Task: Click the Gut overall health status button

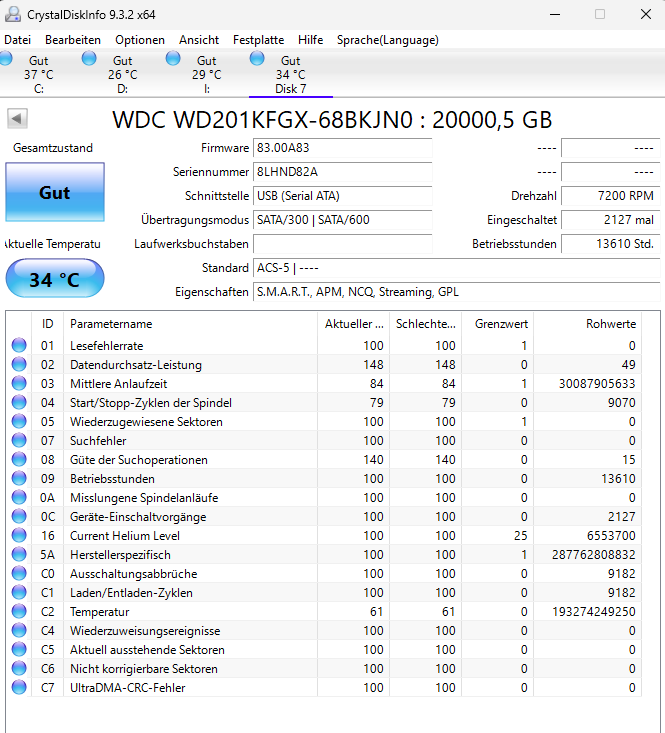Action: tap(55, 192)
